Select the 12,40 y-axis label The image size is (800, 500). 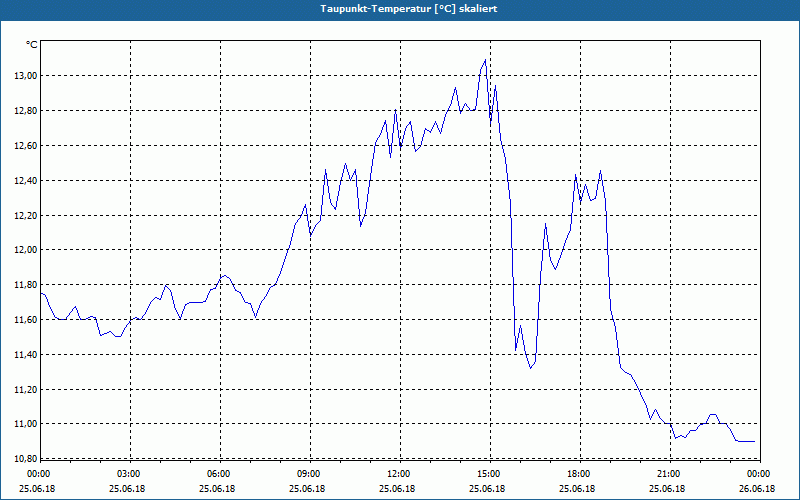(26, 180)
